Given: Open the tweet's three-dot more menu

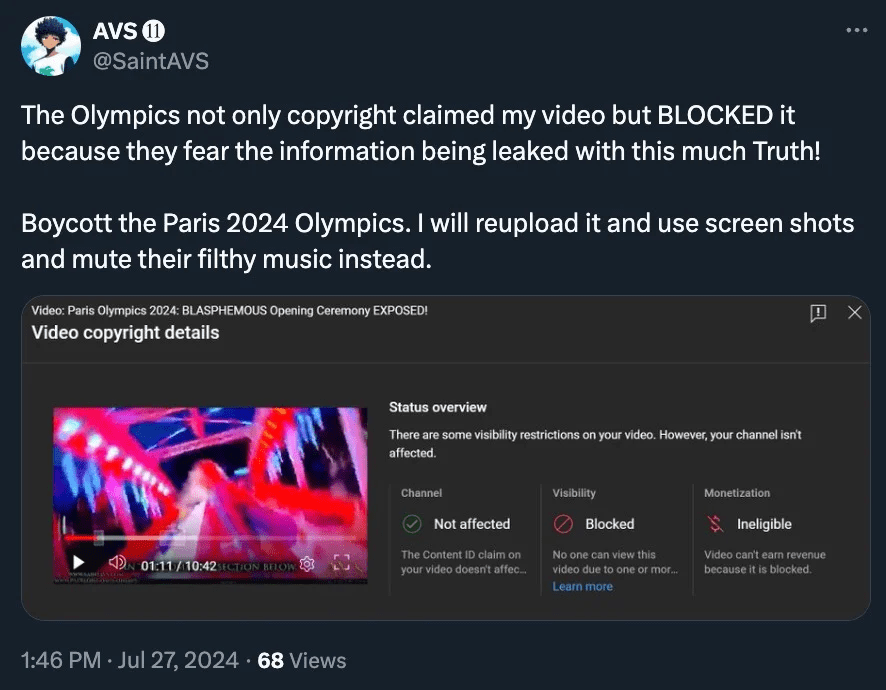Looking at the screenshot, I should (857, 30).
